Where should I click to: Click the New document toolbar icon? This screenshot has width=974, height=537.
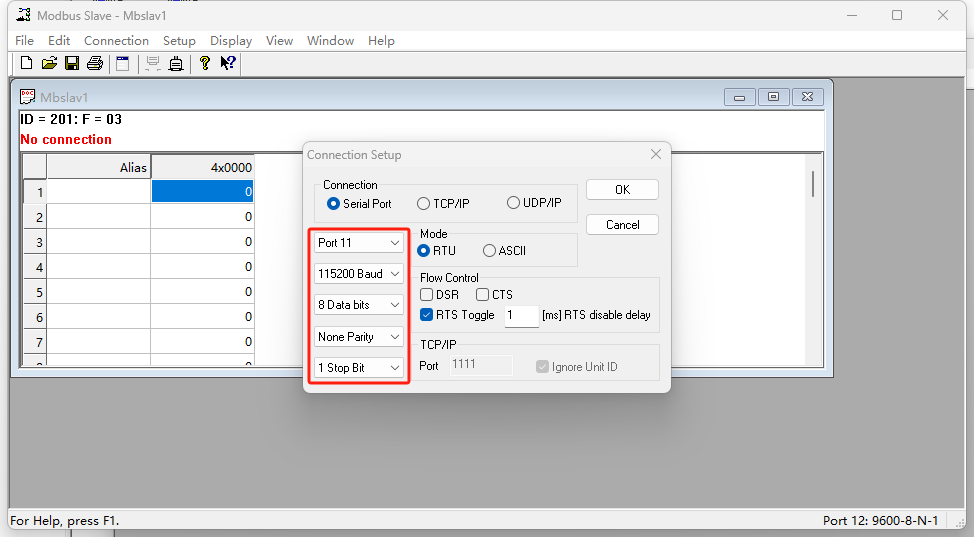tap(27, 64)
